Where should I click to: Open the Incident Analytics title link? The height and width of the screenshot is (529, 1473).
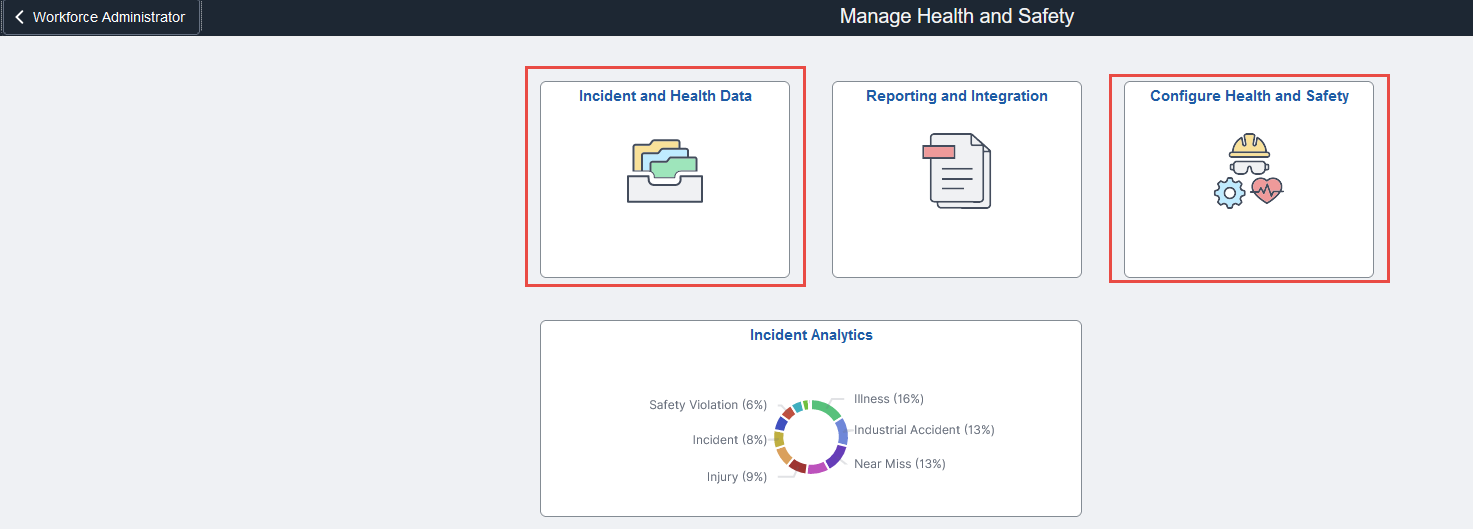[x=811, y=335]
